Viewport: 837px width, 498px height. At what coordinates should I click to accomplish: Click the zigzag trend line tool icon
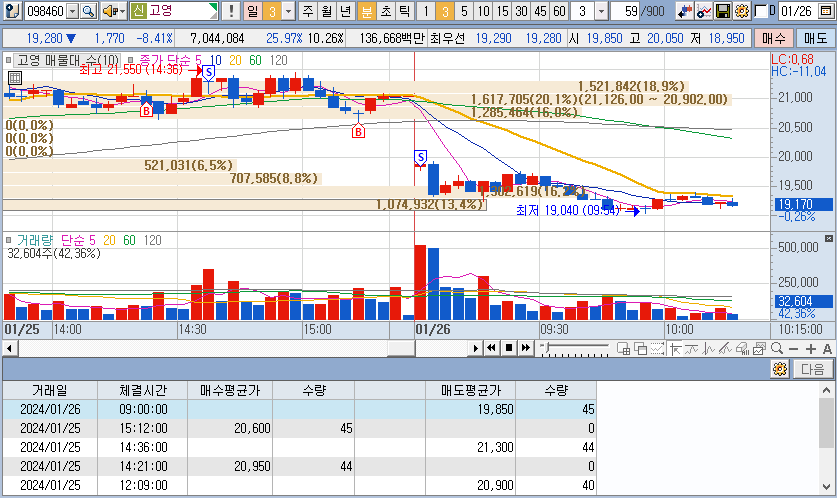[x=708, y=349]
